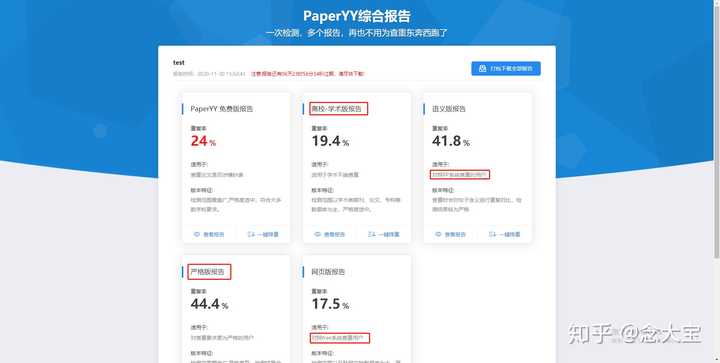Viewport: 720px width, 363px height.
Task: Click 一键降重 icon in 语义版报告 card
Action: point(493,234)
